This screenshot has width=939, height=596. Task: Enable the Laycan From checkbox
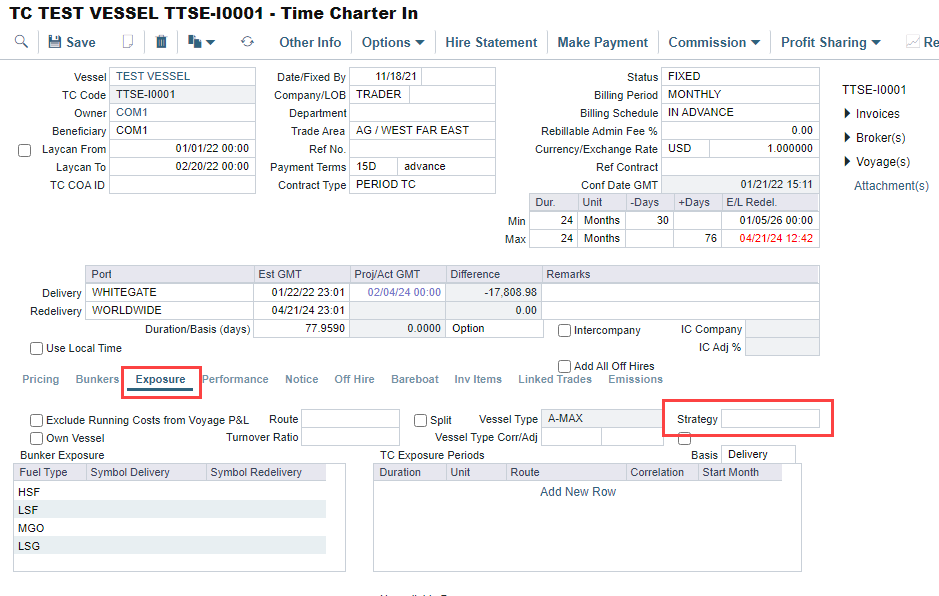coord(25,150)
